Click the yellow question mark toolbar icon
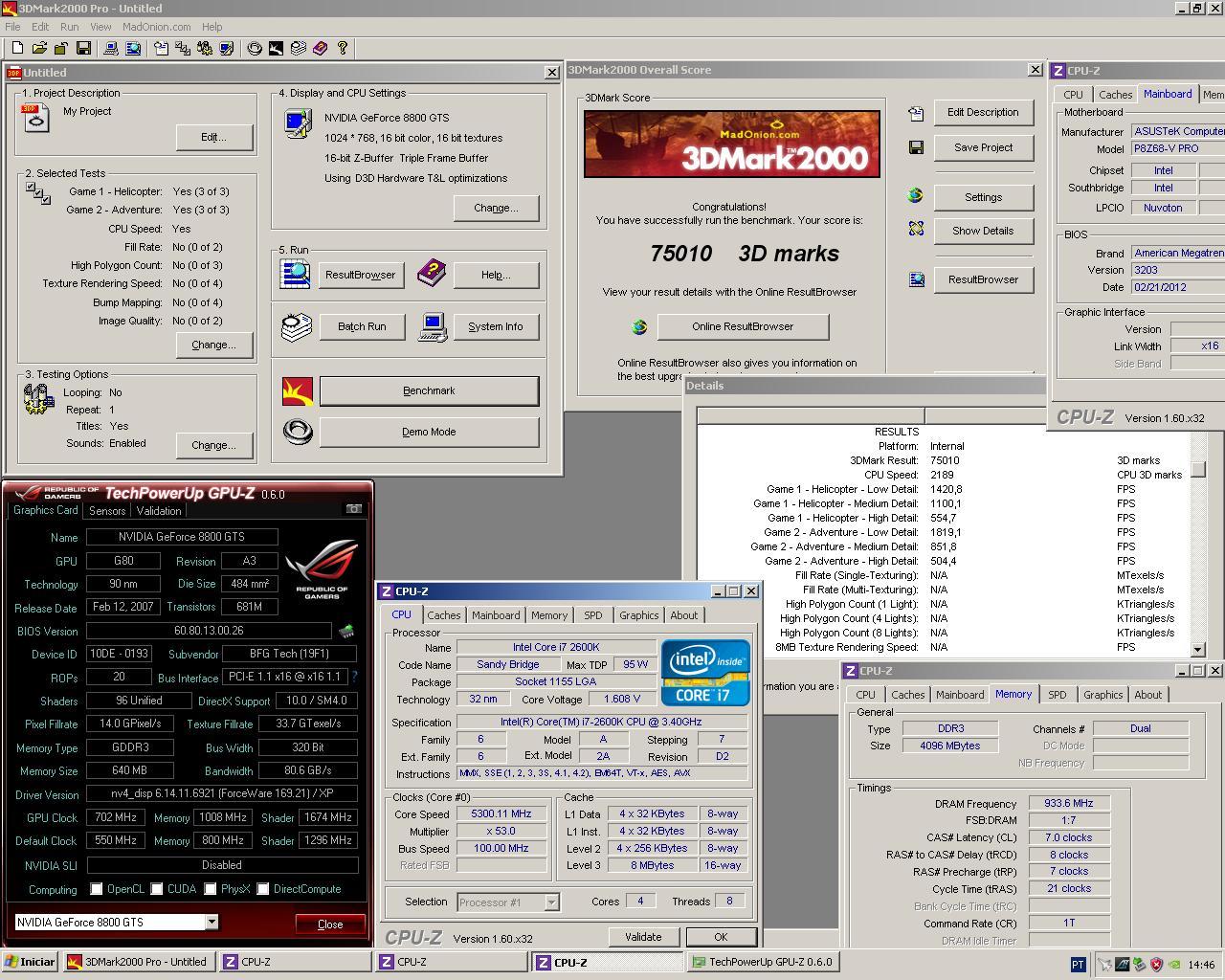Screen dimensions: 1225x980 [343, 48]
